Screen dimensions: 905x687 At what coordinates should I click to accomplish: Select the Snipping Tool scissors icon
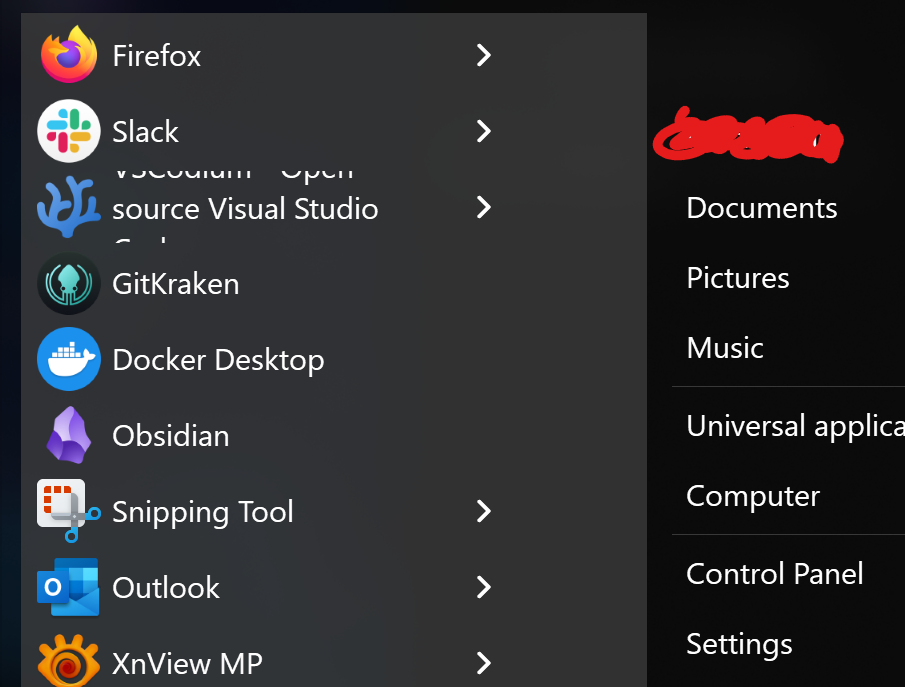69,511
